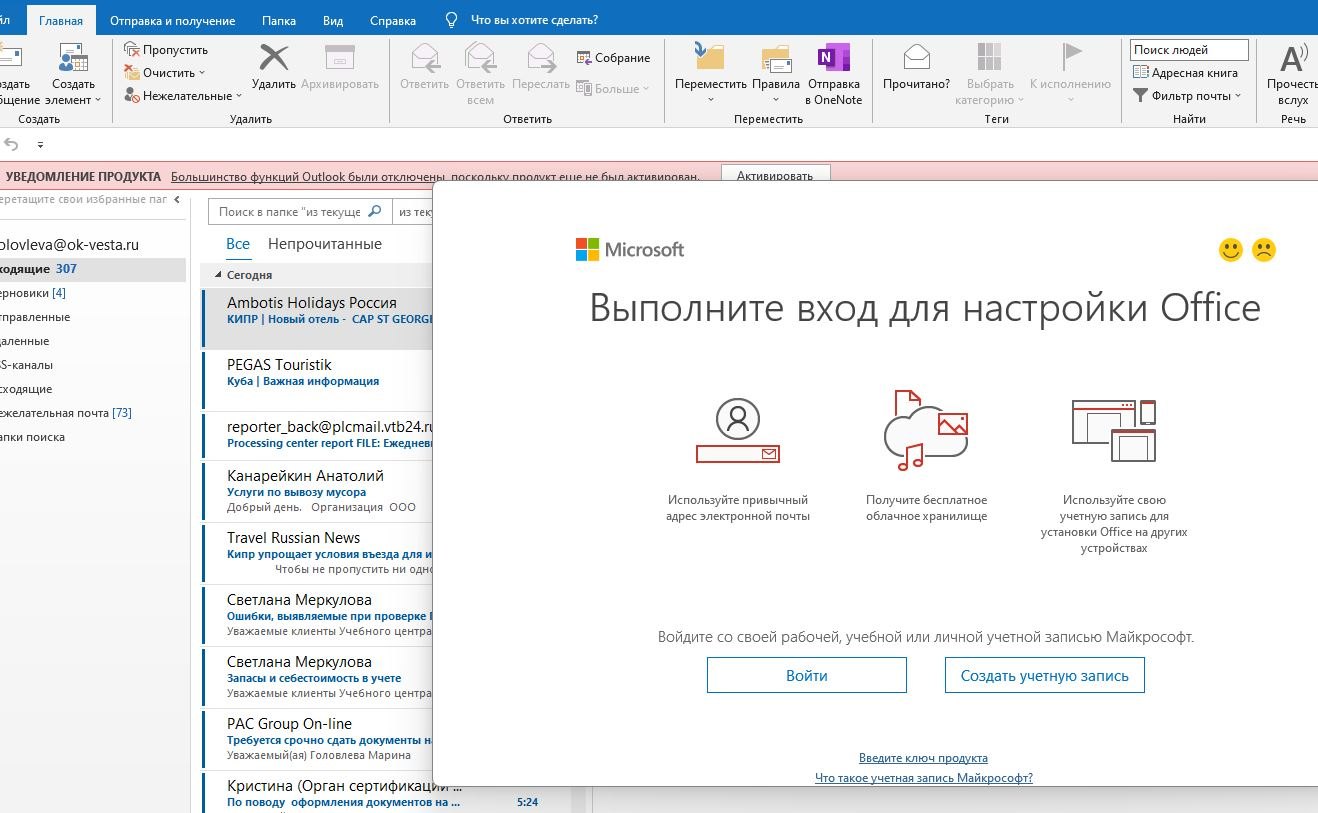The width and height of the screenshot is (1318, 813).
Task: Open the reporter_back@plcmail.vtb24 email
Action: tap(317, 435)
